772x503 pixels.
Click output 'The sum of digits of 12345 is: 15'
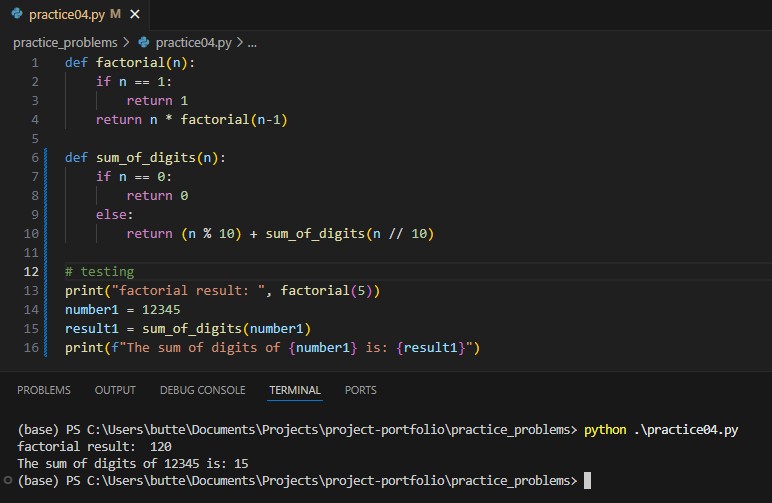click(133, 464)
